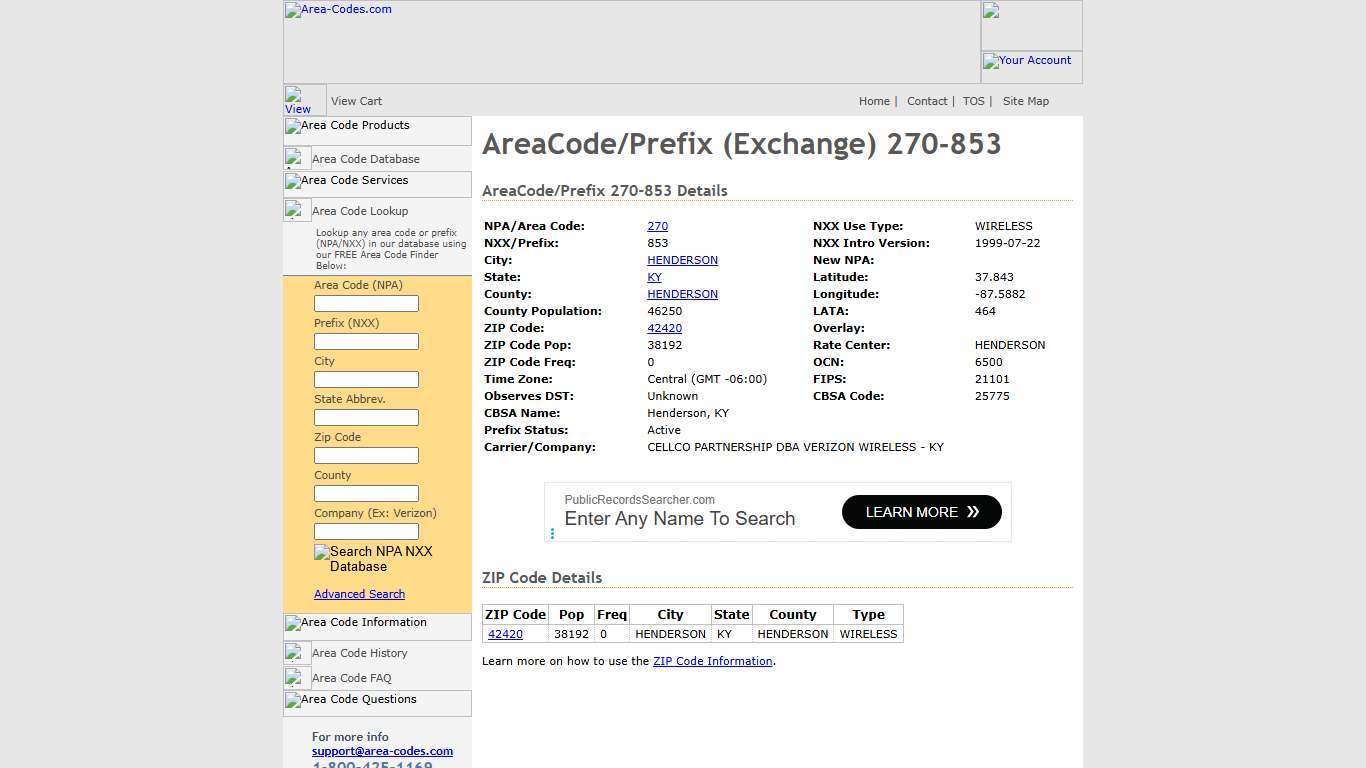
Task: Open the area code 270 link
Action: click(657, 226)
